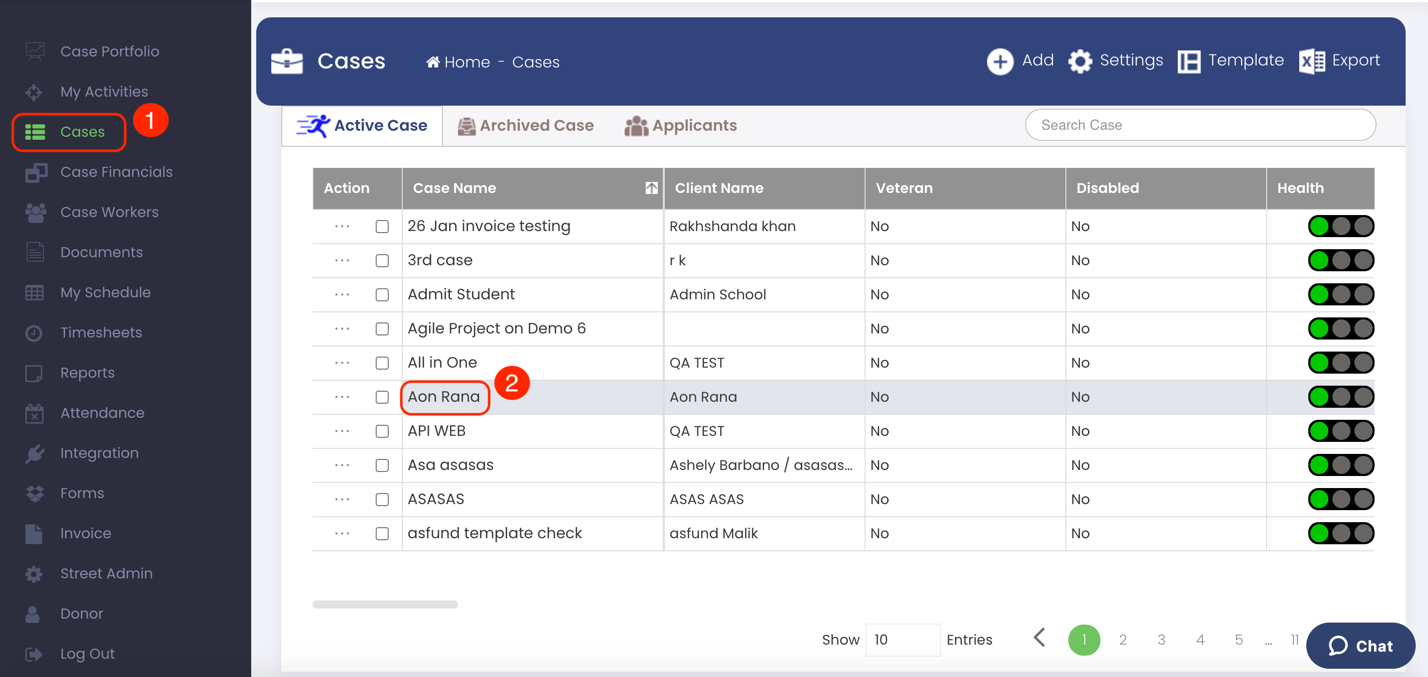The image size is (1428, 677).
Task: Open Case Financials menu label
Action: point(116,172)
